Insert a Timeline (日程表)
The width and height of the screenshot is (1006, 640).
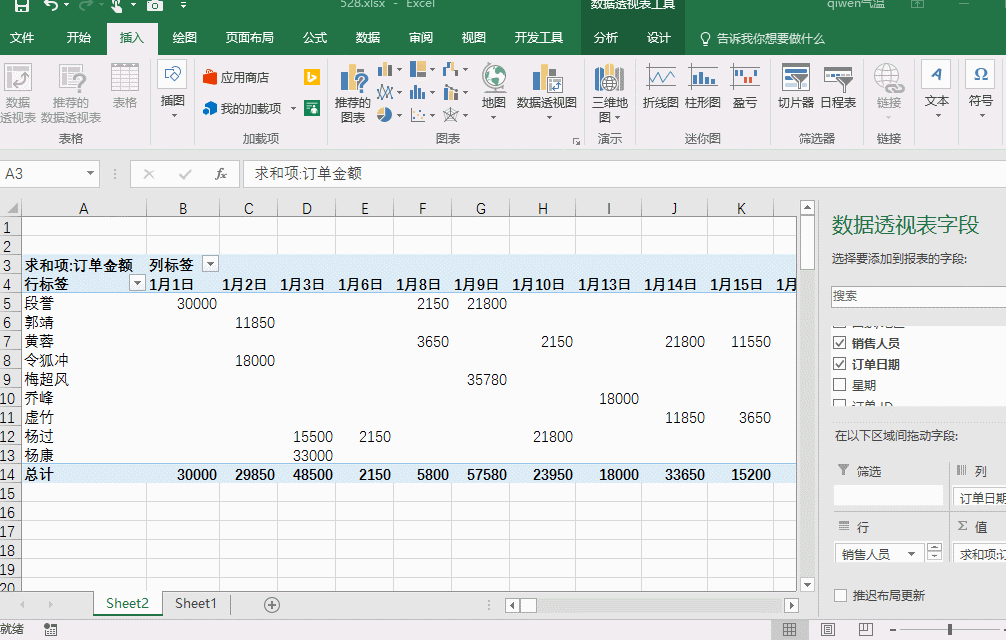(838, 86)
